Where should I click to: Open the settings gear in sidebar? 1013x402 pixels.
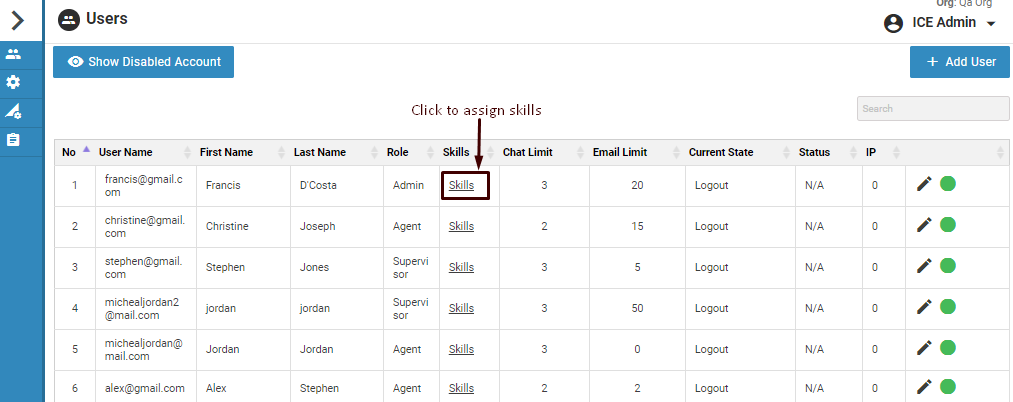[x=14, y=82]
